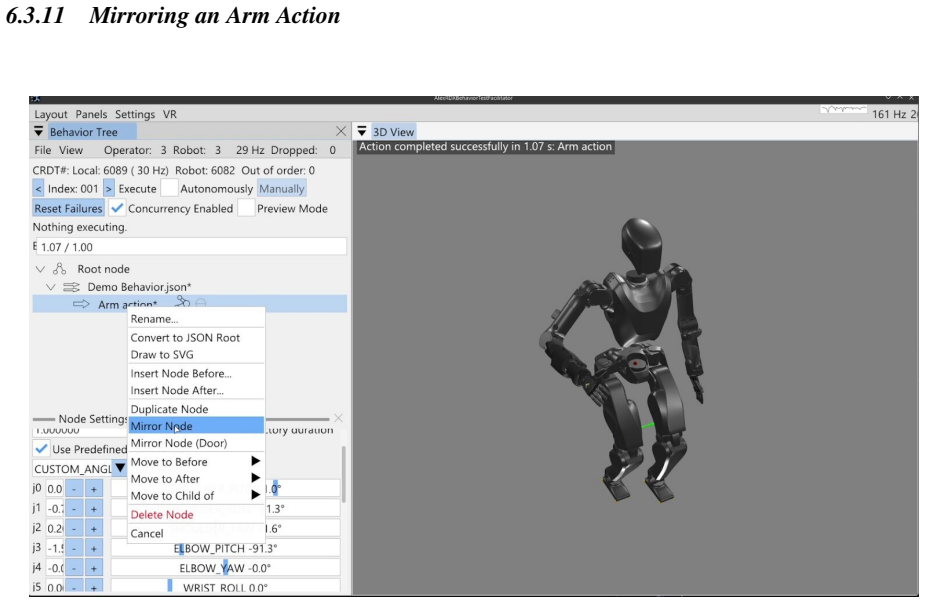Click the Demo Behavior.json sequence icon
The height and width of the screenshot is (603, 925).
tap(71, 287)
